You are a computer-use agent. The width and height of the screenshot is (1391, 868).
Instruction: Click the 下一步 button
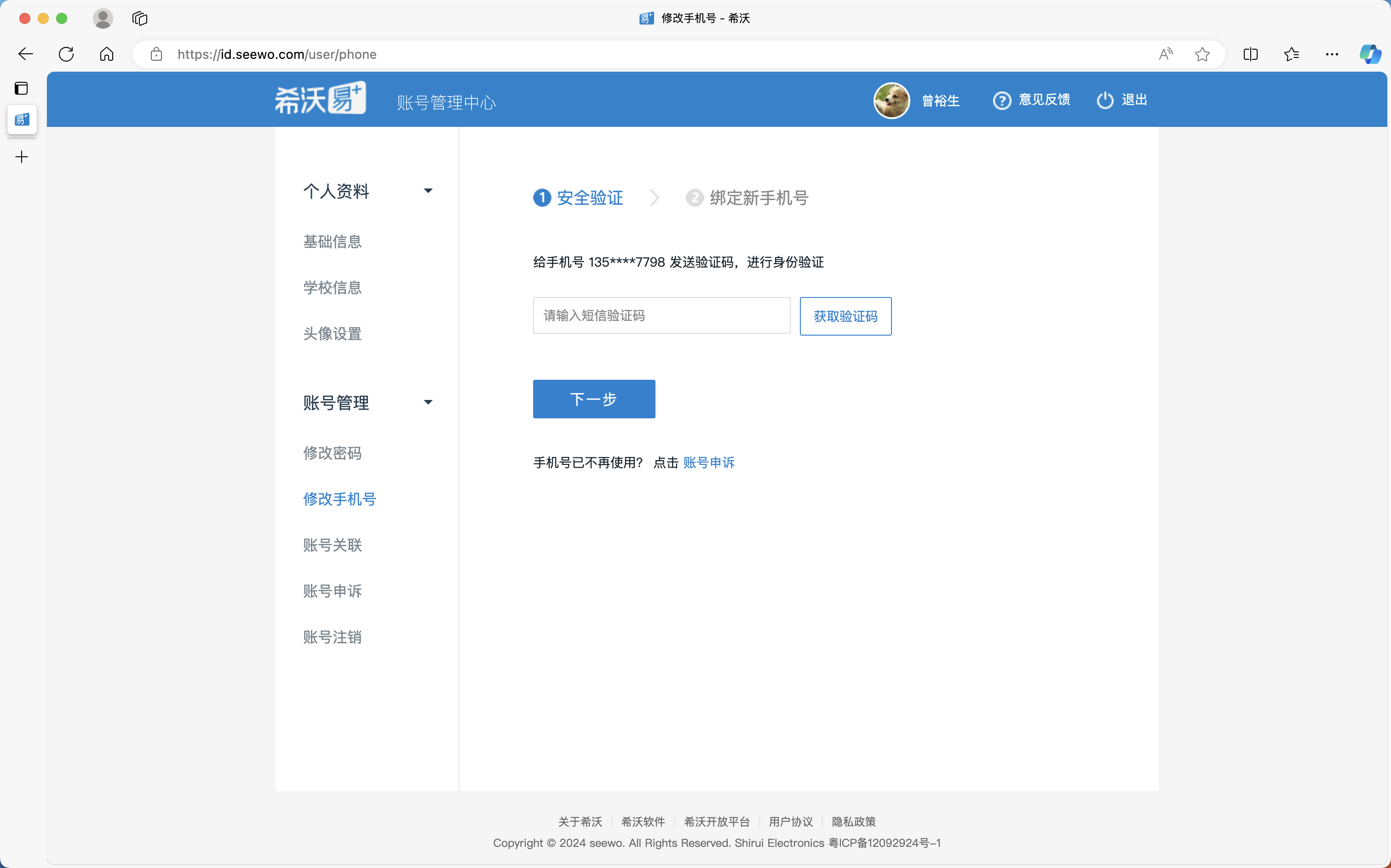[594, 399]
